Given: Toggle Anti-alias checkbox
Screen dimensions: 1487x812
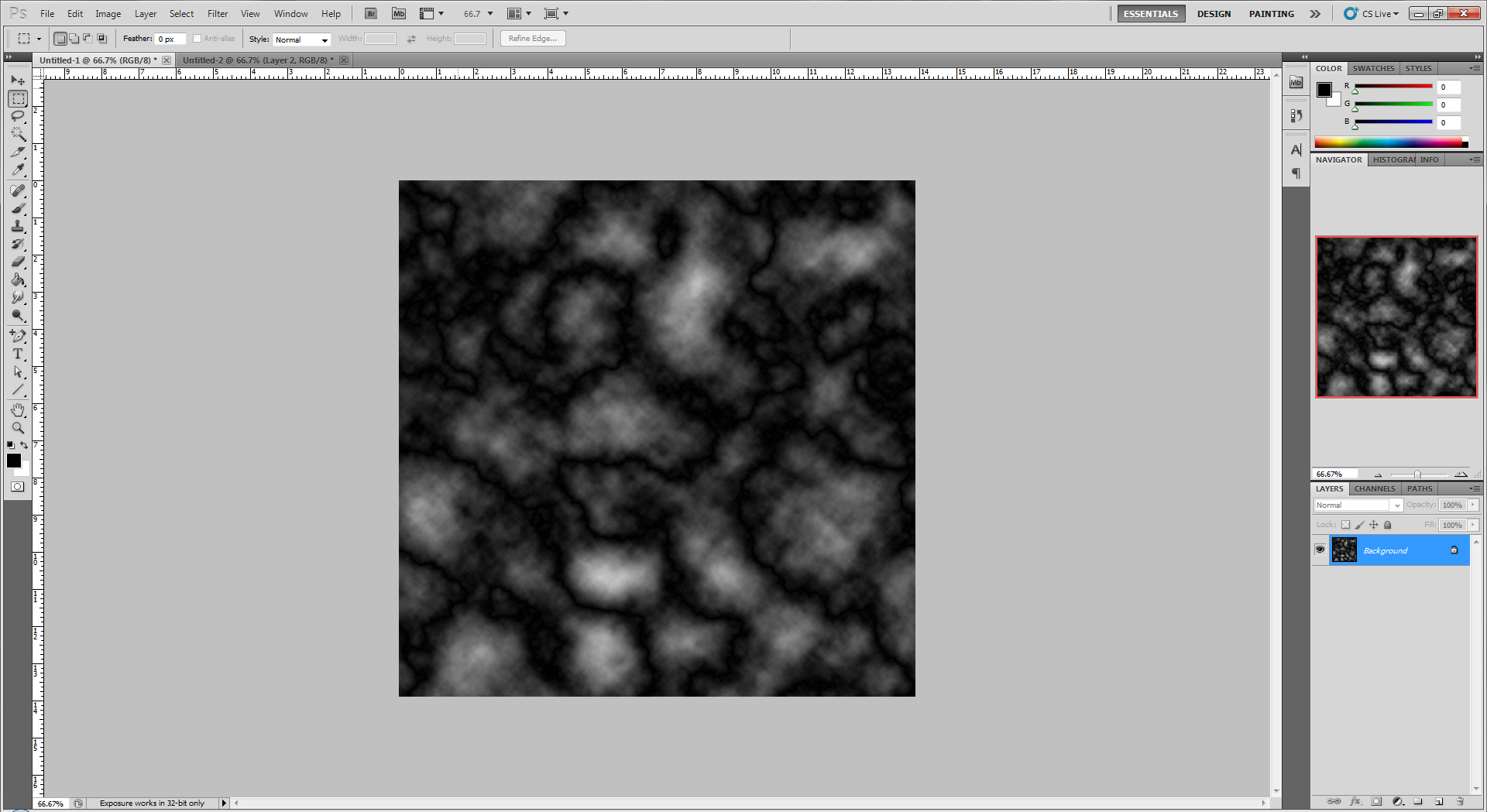Looking at the screenshot, I should pos(197,39).
